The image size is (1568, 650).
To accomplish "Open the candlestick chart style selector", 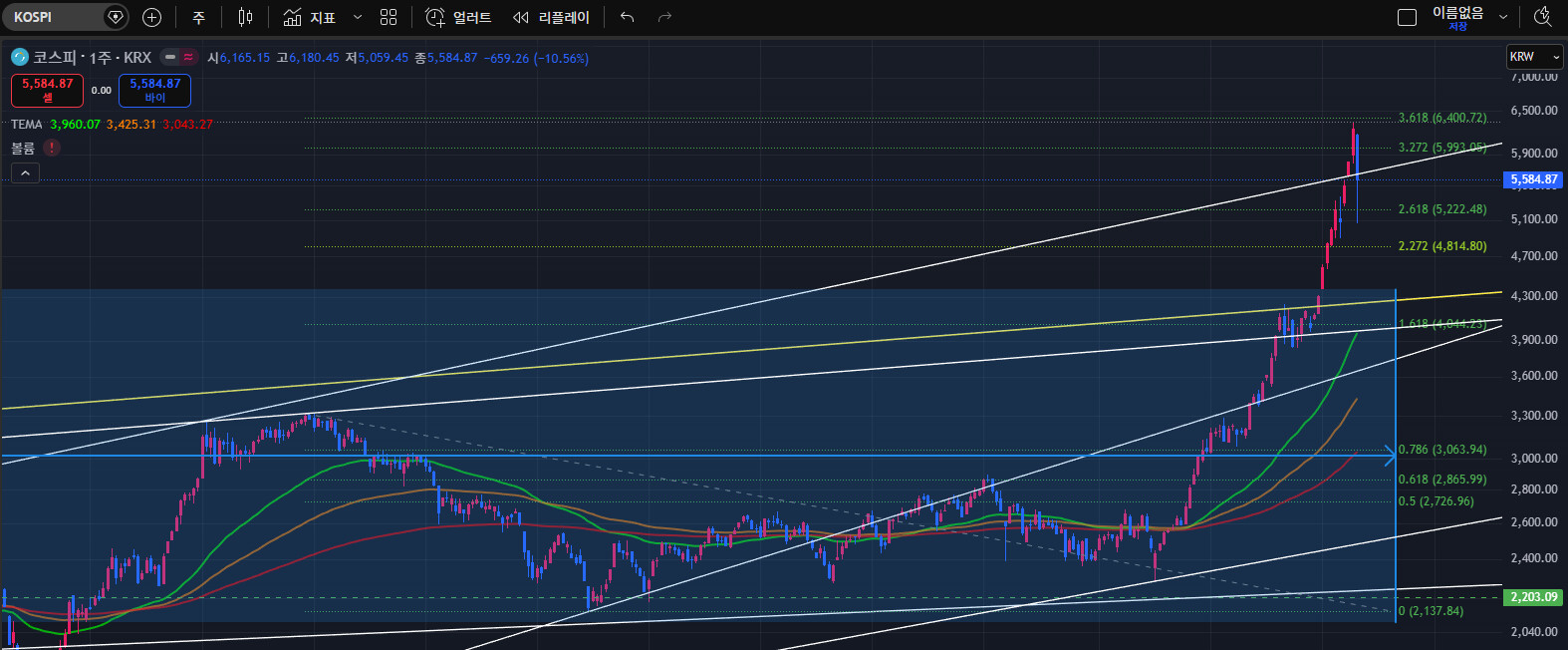I will [245, 17].
